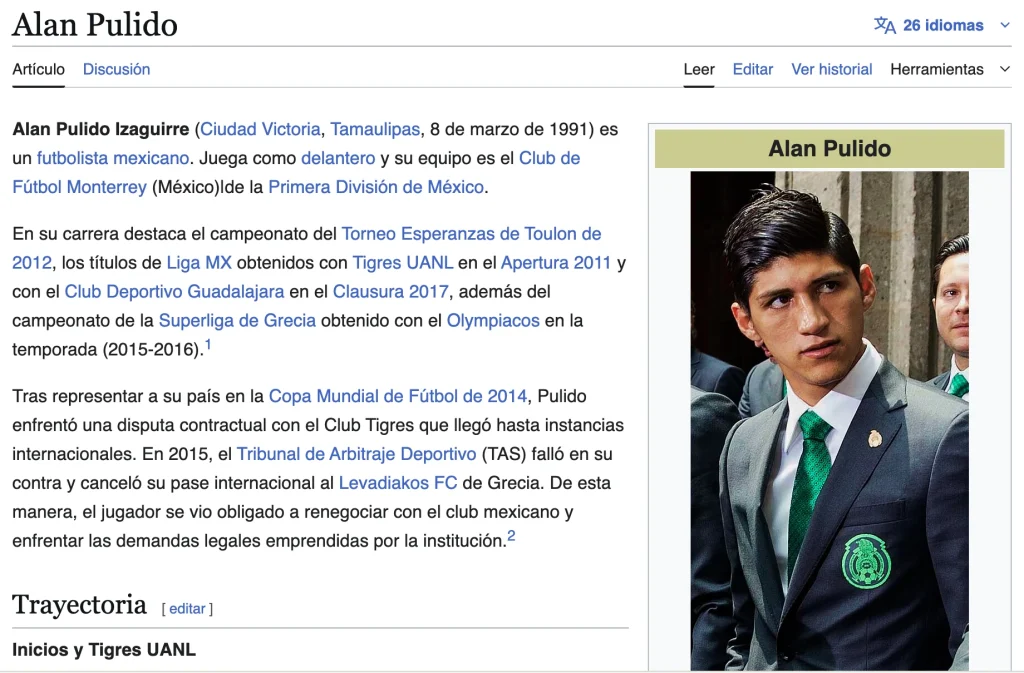This screenshot has width=1024, height=673.
Task: Follow the futbolista mexicano link
Action: point(113,158)
